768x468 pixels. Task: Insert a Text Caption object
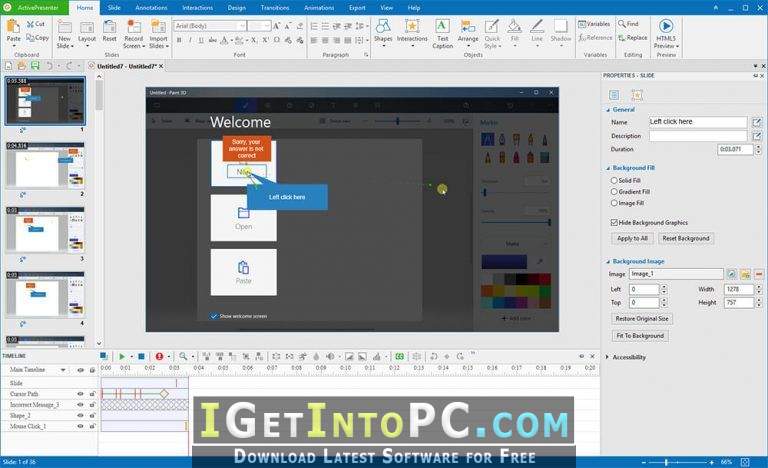442,33
